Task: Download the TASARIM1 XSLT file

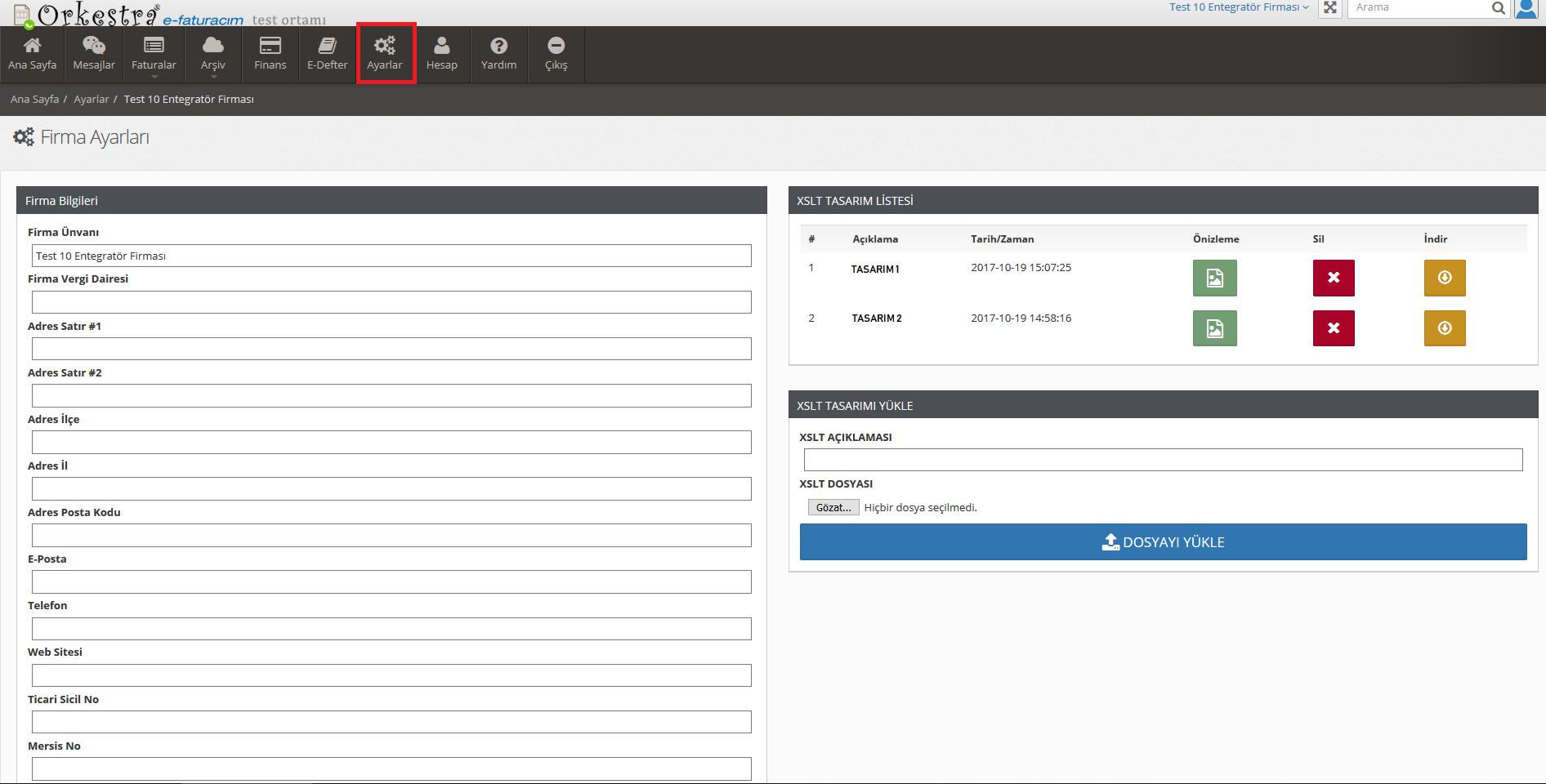Action: pyautogui.click(x=1444, y=278)
